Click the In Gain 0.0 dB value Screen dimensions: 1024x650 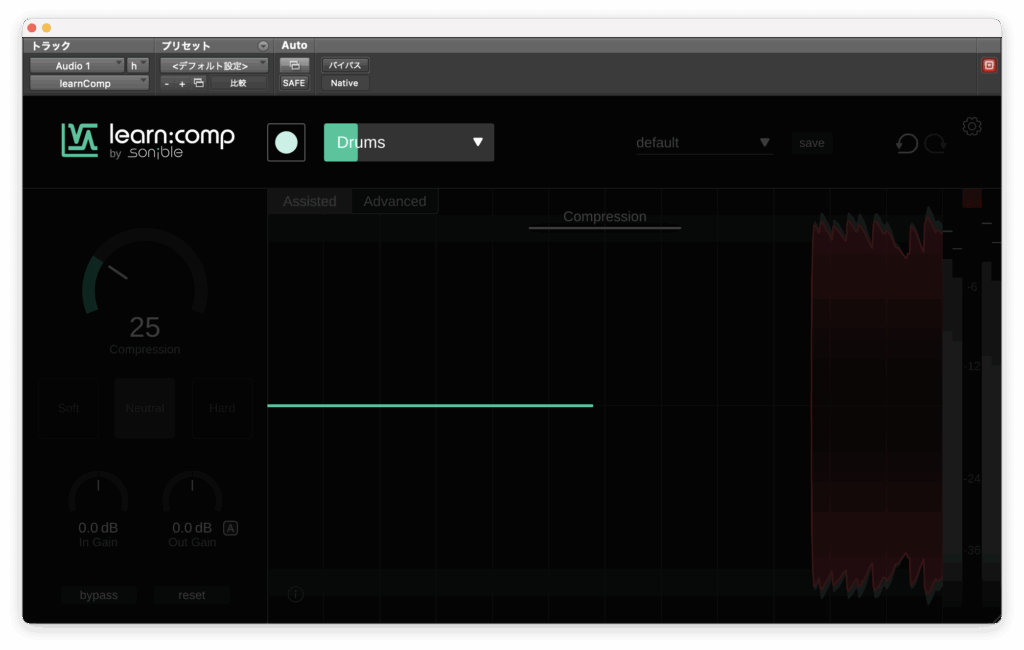[x=98, y=528]
